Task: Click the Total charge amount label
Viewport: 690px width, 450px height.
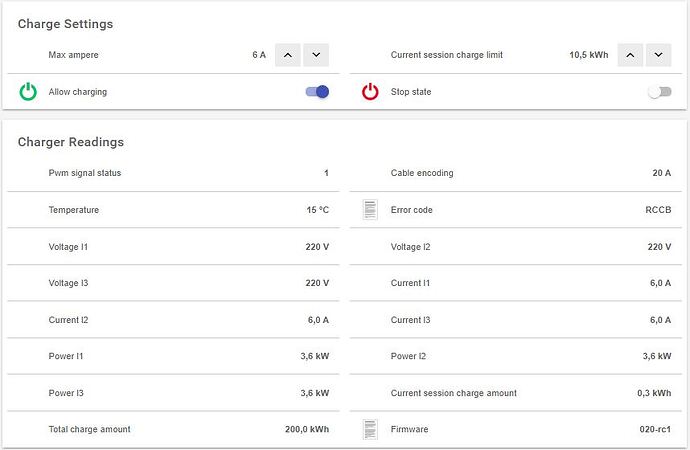Action: (89, 429)
